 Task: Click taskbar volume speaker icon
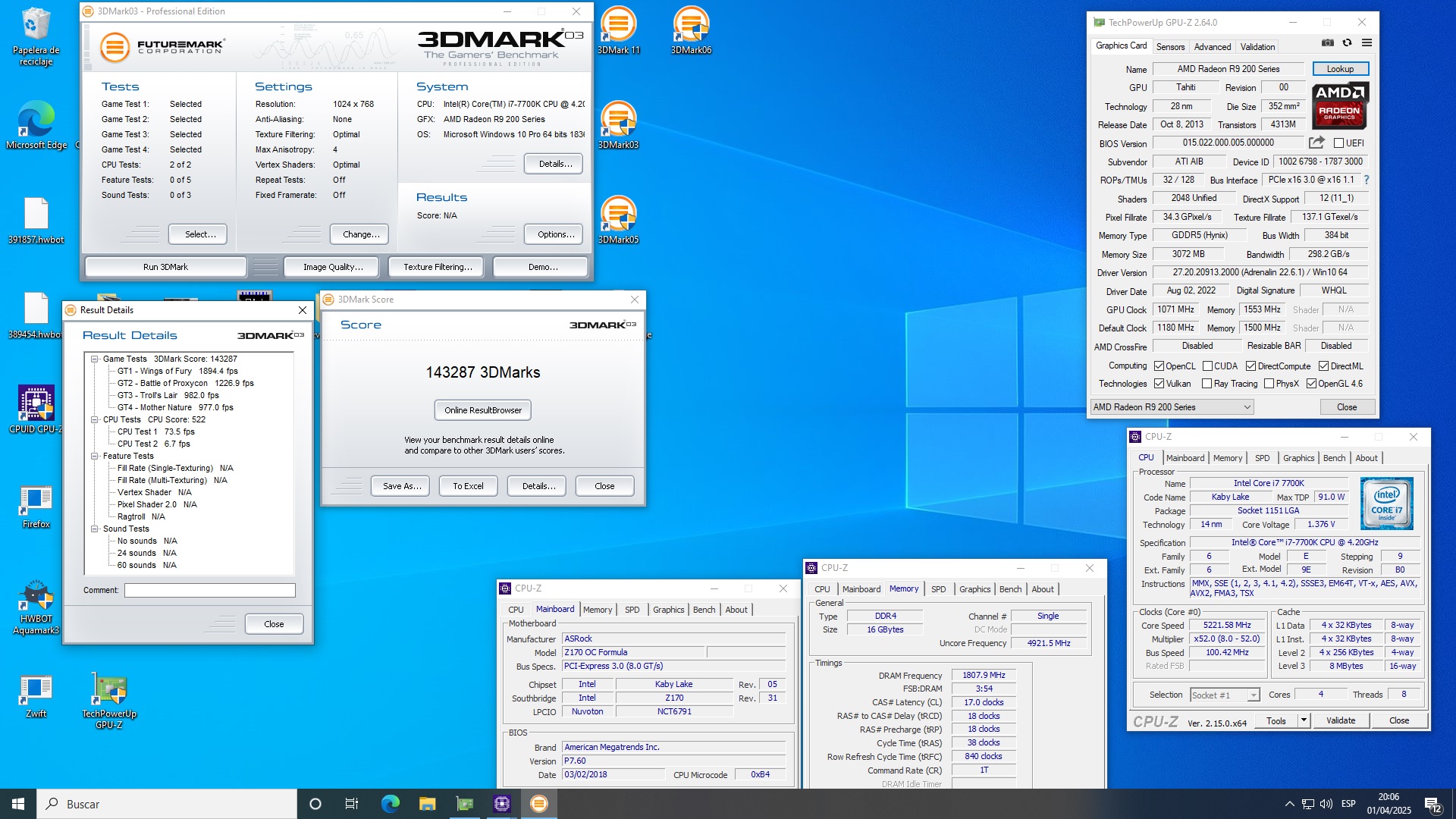tap(1326, 804)
